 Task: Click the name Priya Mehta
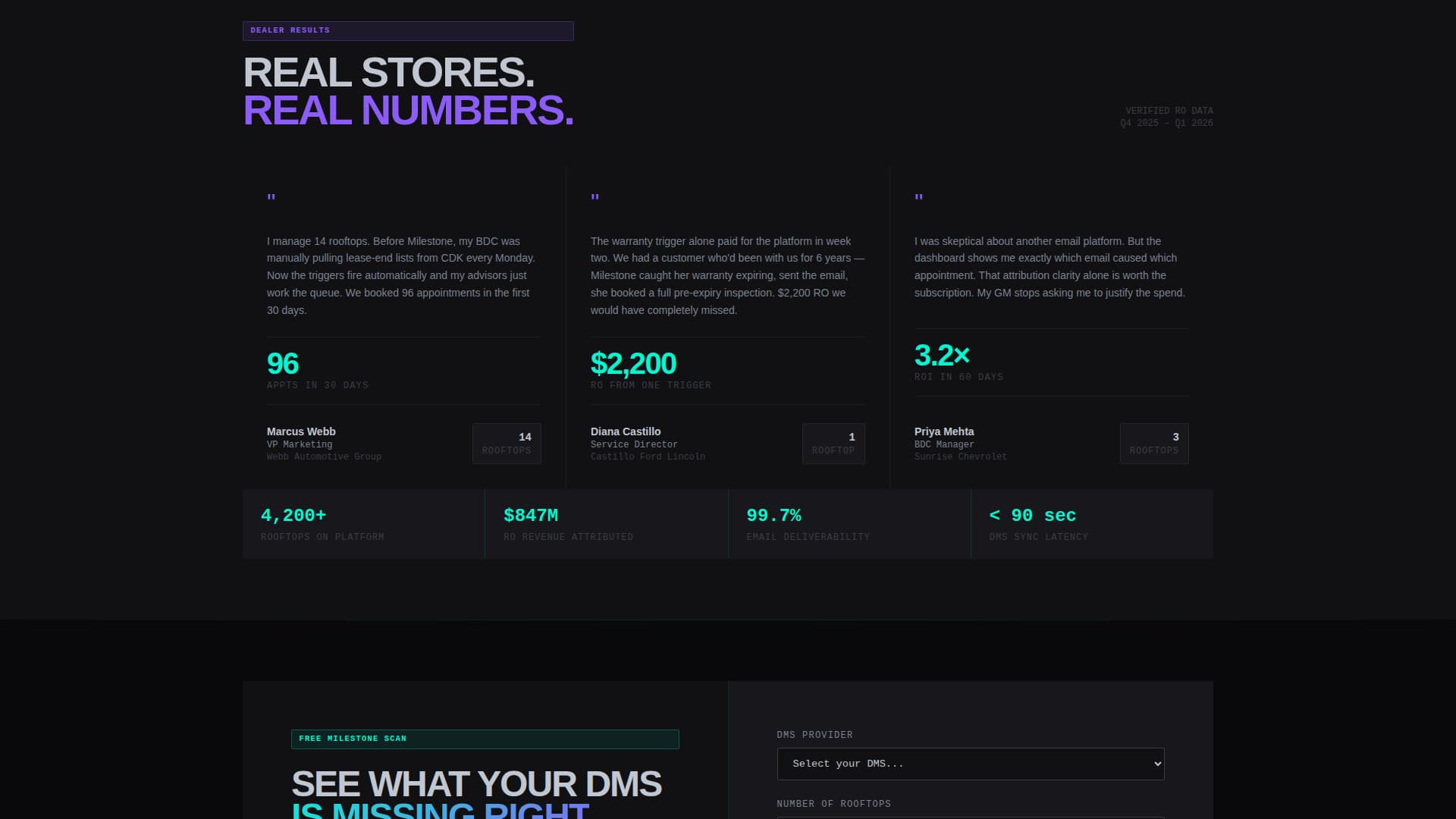click(x=944, y=431)
